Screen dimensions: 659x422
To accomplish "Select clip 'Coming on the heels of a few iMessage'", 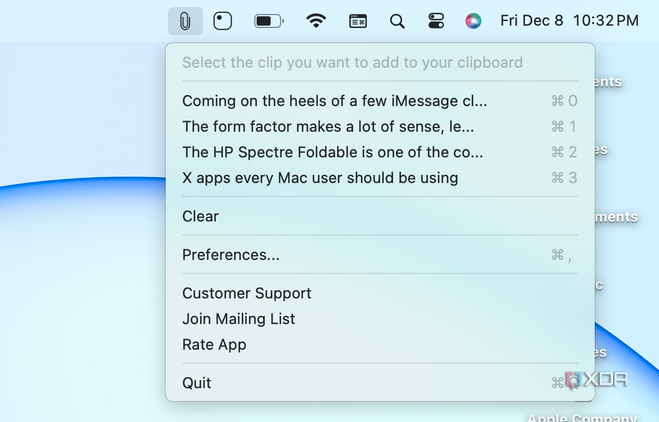I will (x=380, y=101).
